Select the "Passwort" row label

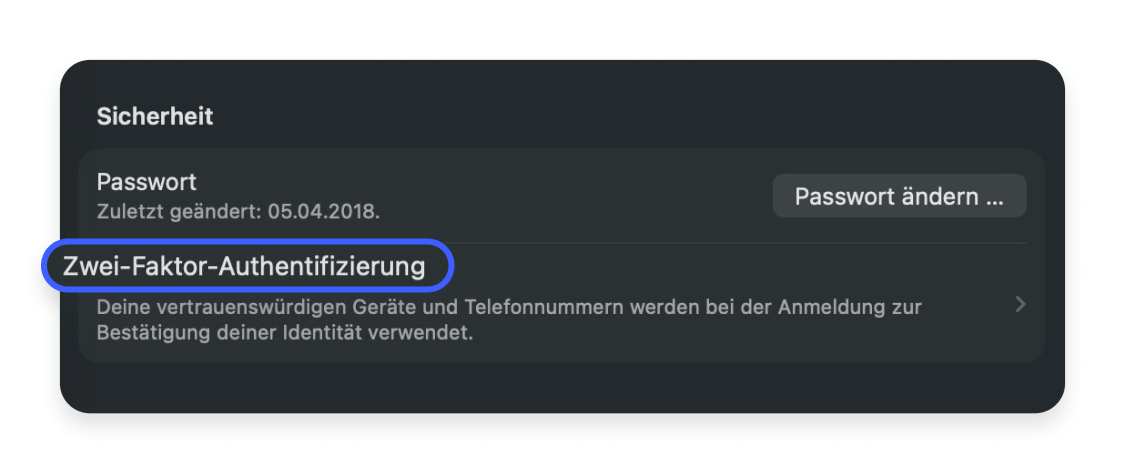coord(146,182)
